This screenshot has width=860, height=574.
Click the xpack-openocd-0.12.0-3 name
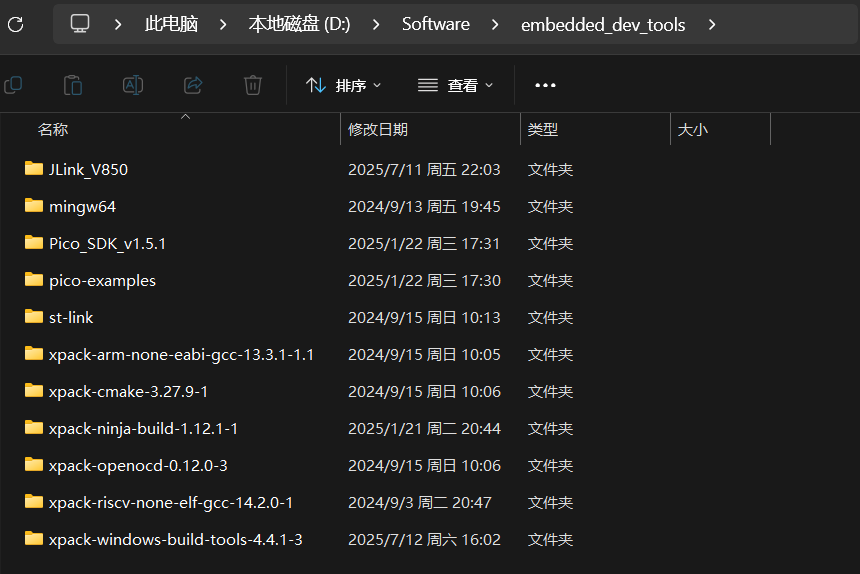(x=138, y=465)
